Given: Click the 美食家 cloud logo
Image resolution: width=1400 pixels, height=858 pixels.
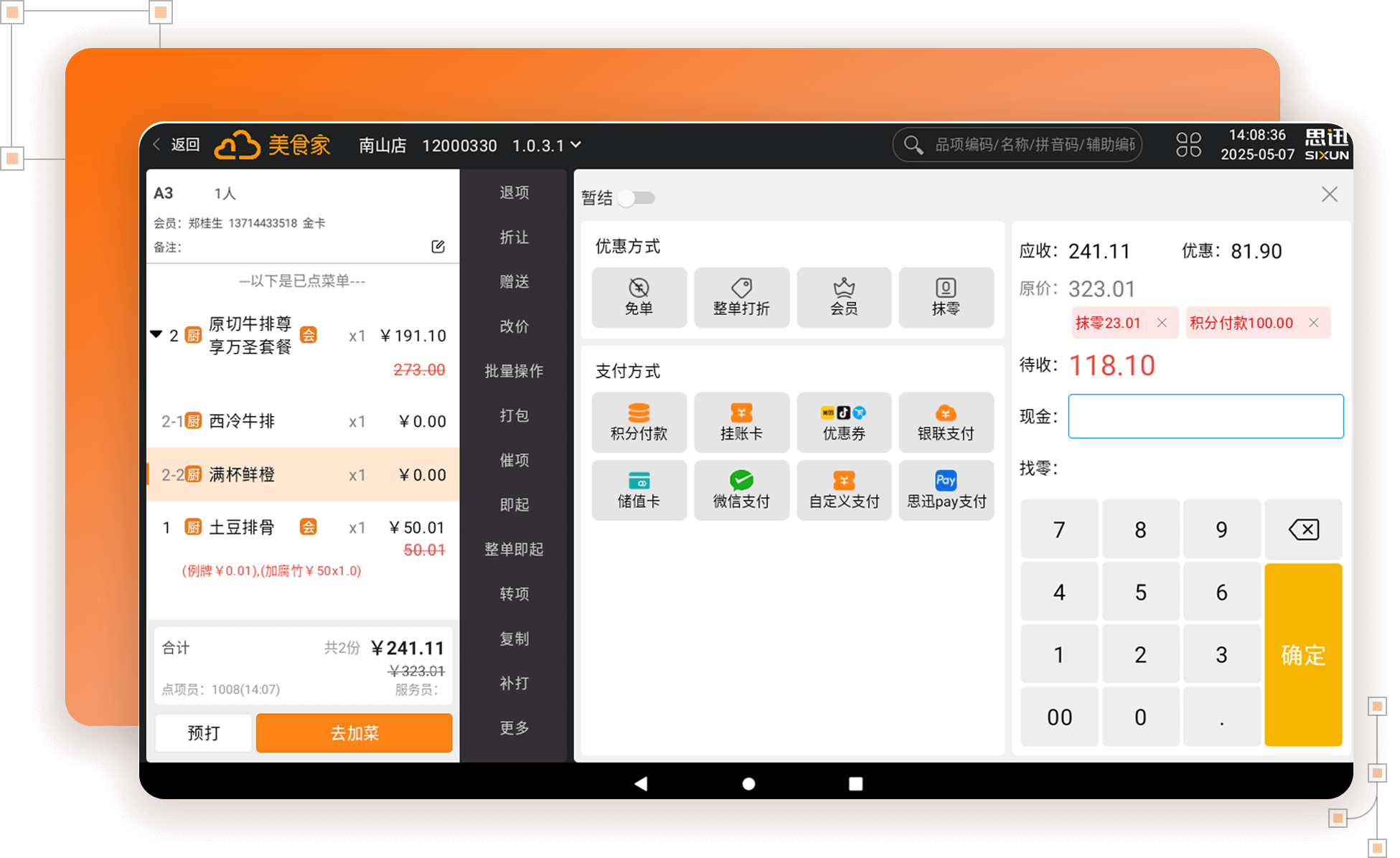Looking at the screenshot, I should [x=272, y=145].
